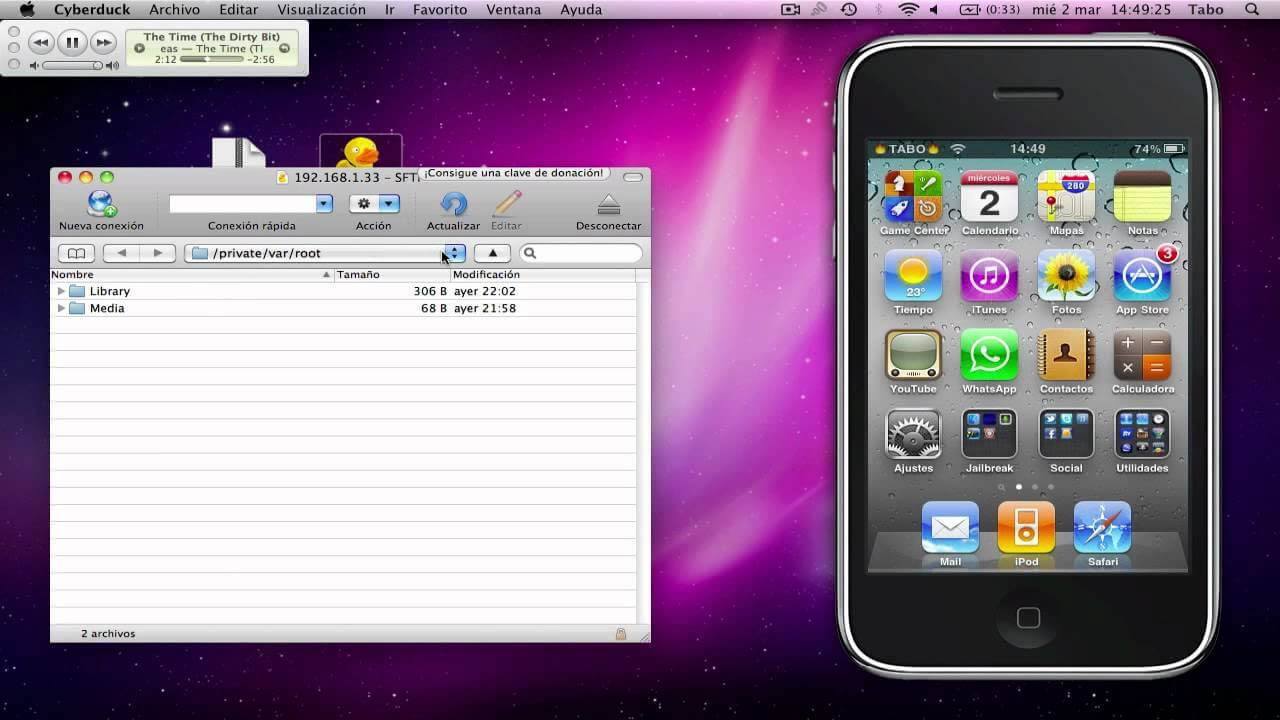Click the iTunes mini player volume slider

click(x=72, y=65)
